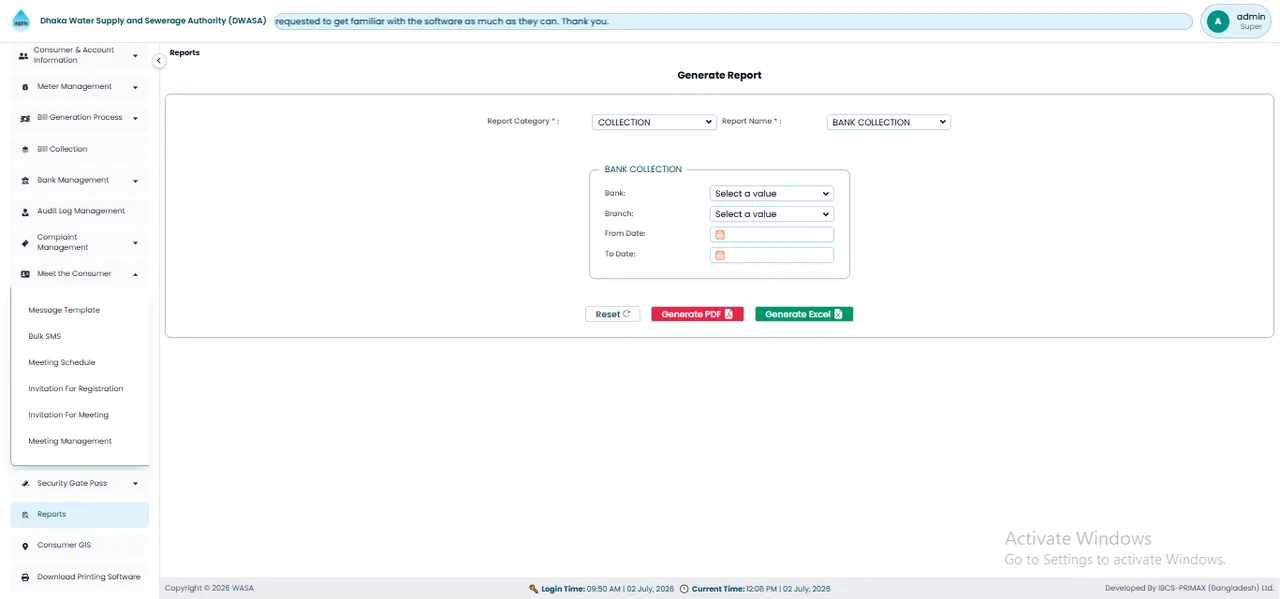Viewport: 1280px width, 599px height.
Task: Click the Consumer GIS location pin icon
Action: 25,546
